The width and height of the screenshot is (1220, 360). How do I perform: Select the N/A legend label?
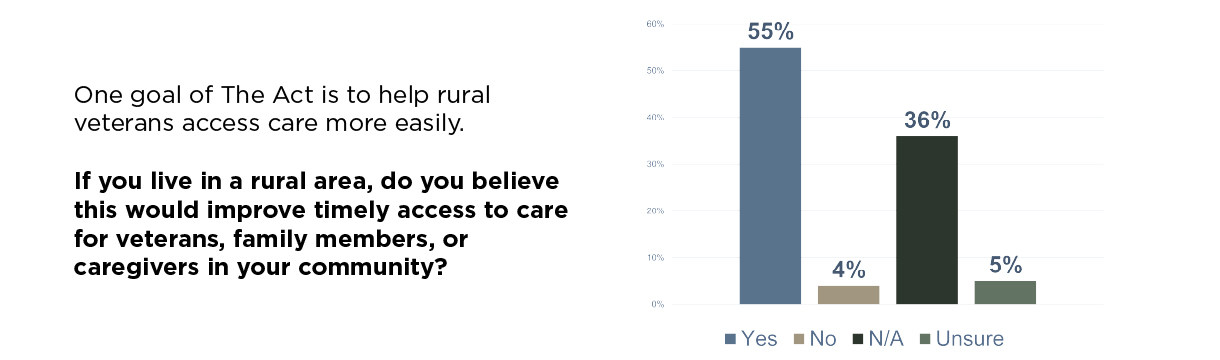pos(885,339)
